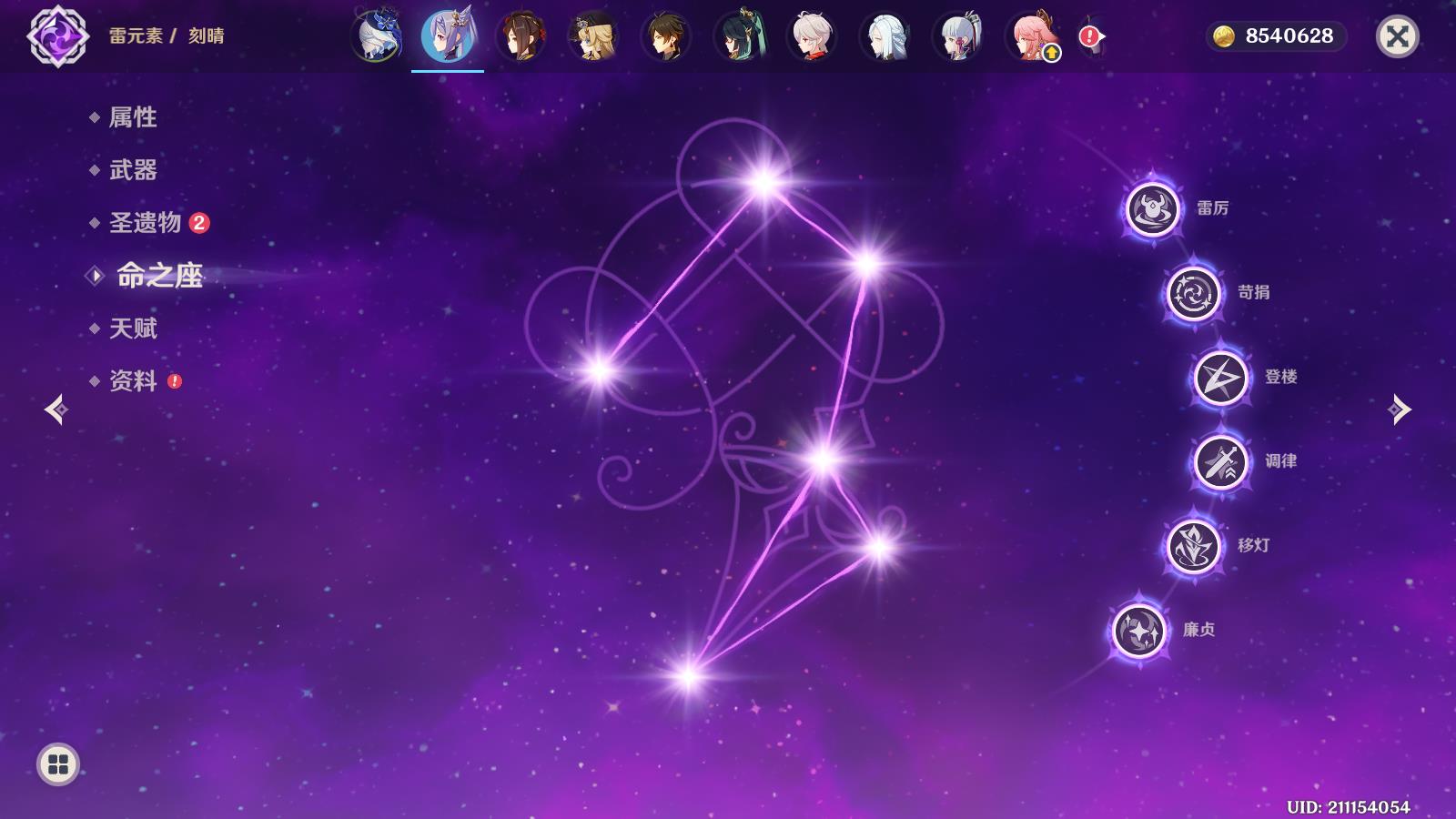This screenshot has height=819, width=1456.
Task: Click the red alert avatar at row end
Action: 1090,36
